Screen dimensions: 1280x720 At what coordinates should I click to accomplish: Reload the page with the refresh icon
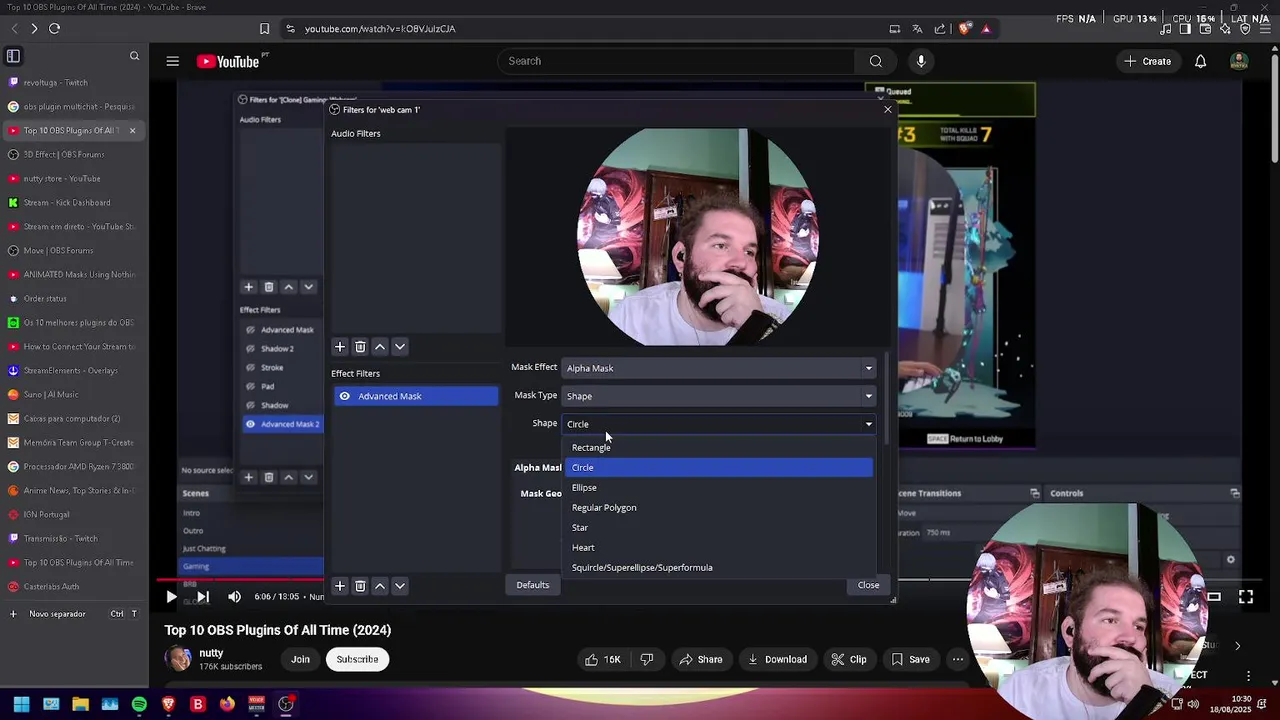(54, 29)
